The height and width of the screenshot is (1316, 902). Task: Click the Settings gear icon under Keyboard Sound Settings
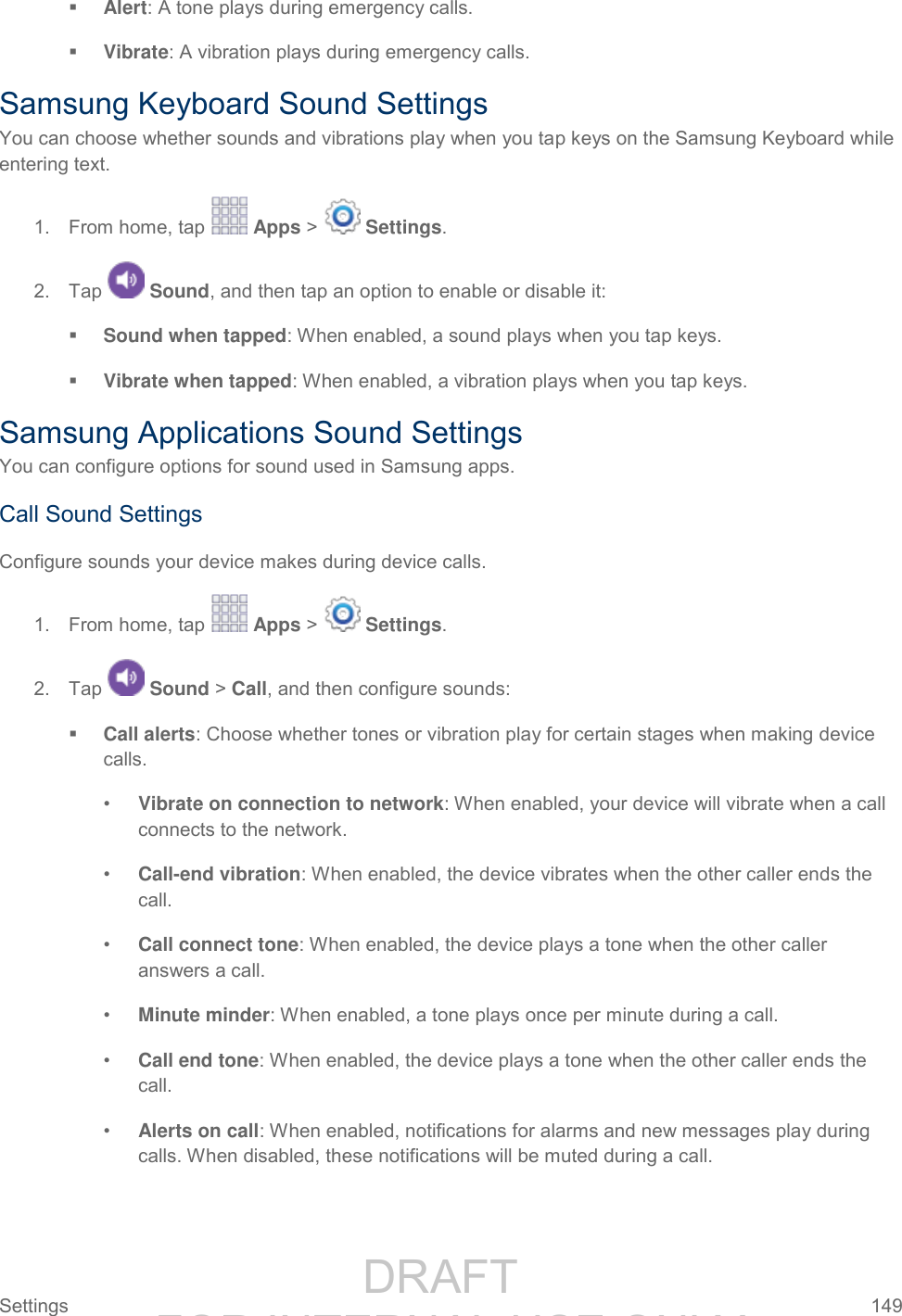(x=342, y=216)
